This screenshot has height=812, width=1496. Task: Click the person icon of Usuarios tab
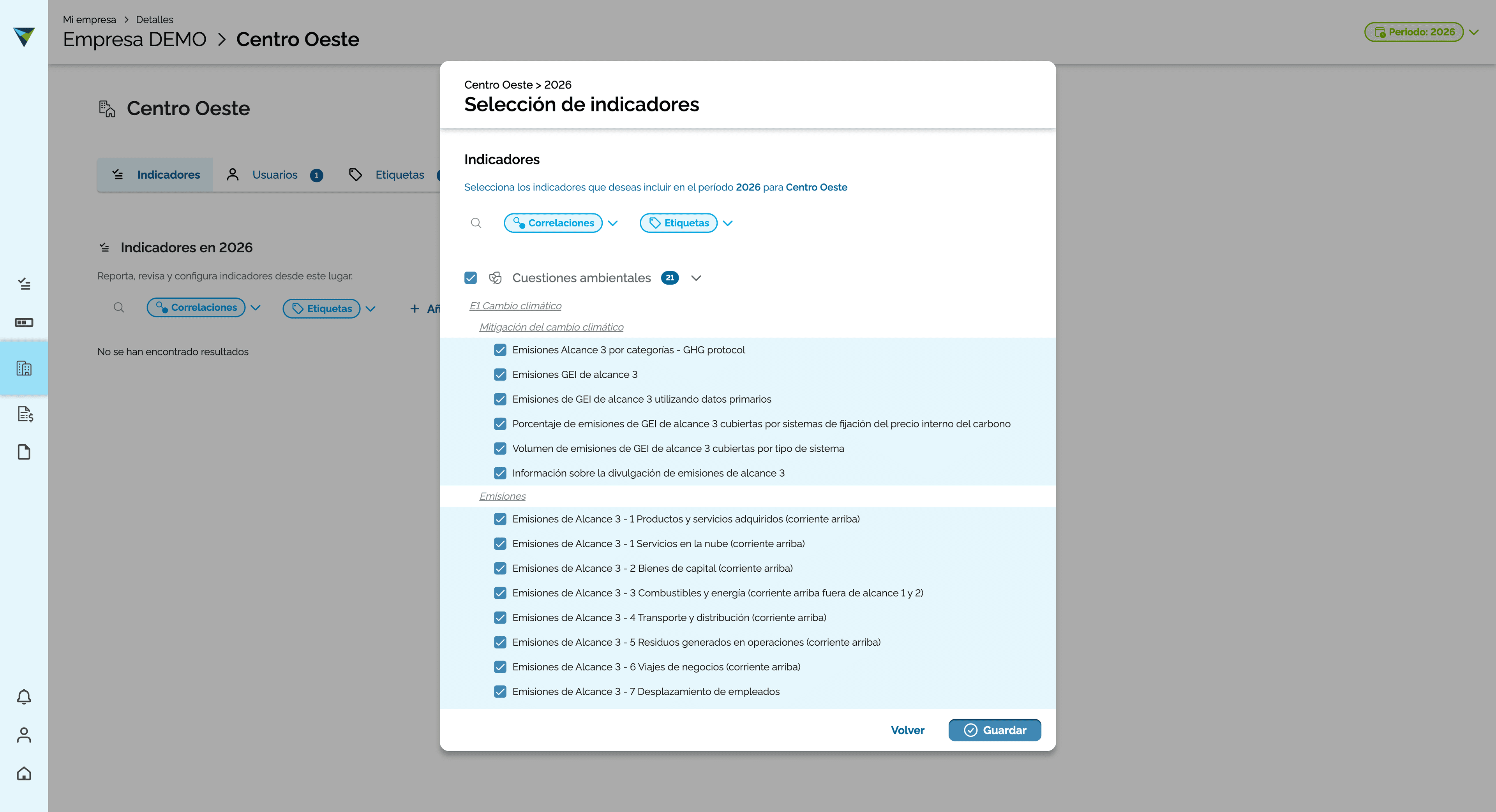coord(233,175)
